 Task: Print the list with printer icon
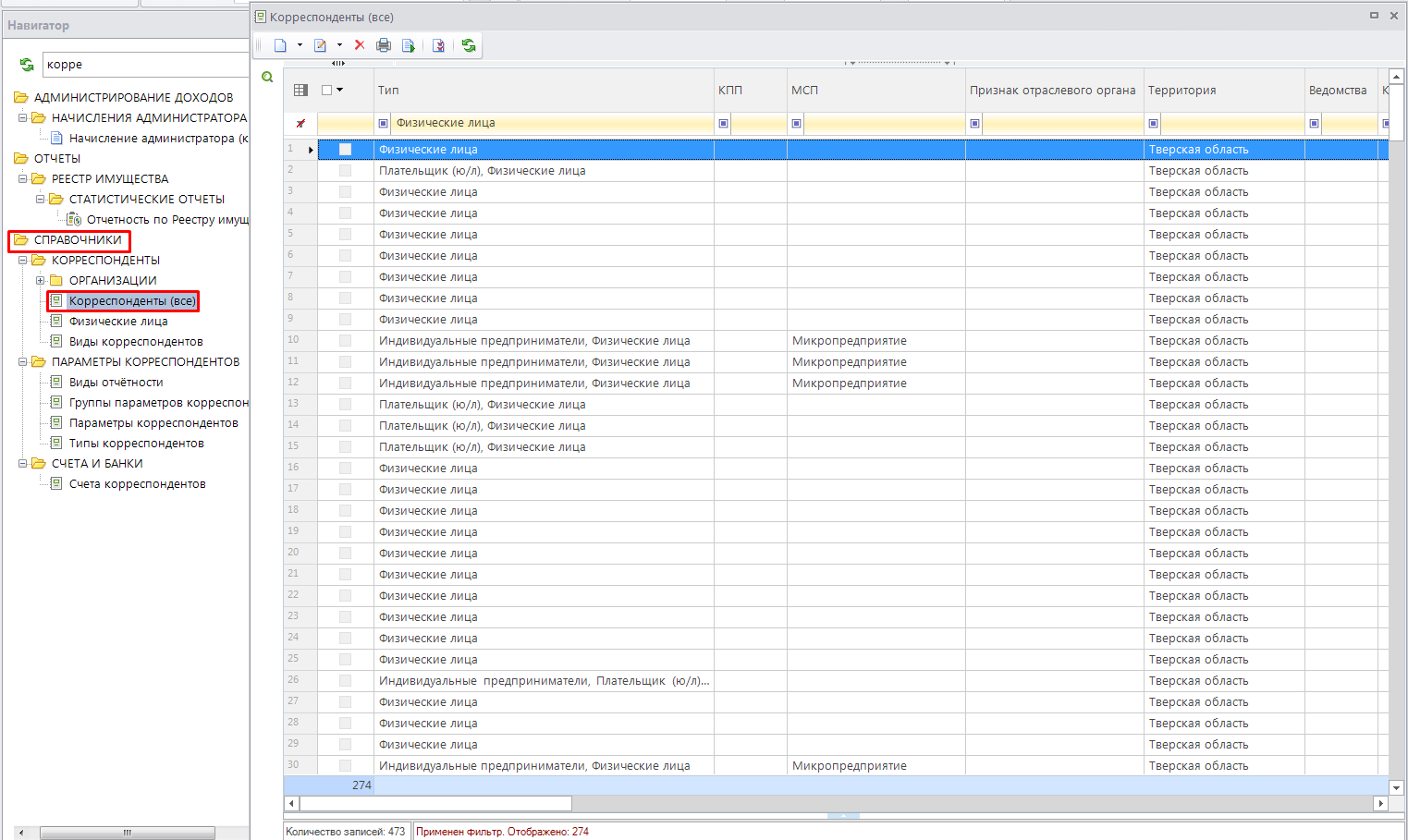384,45
